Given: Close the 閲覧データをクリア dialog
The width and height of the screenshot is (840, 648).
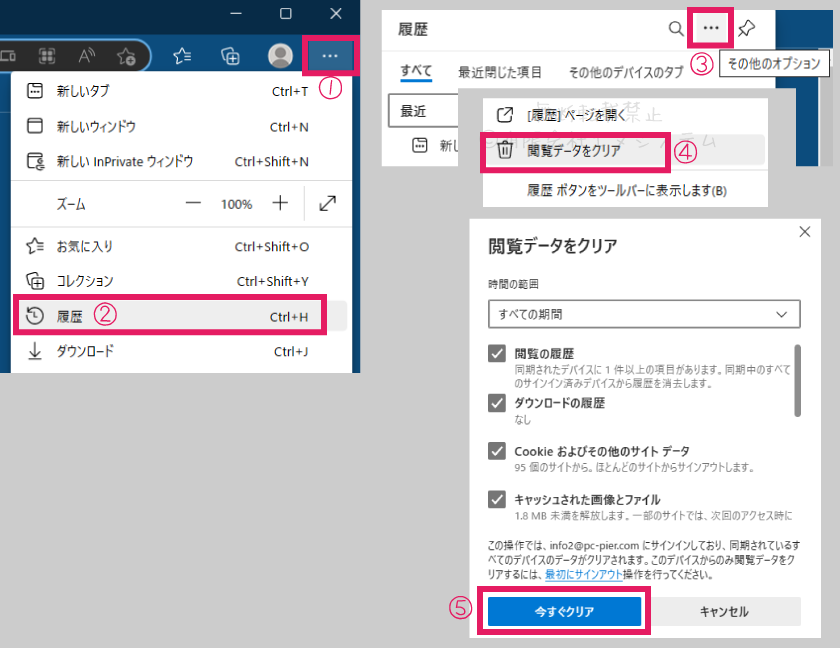Looking at the screenshot, I should click(805, 231).
